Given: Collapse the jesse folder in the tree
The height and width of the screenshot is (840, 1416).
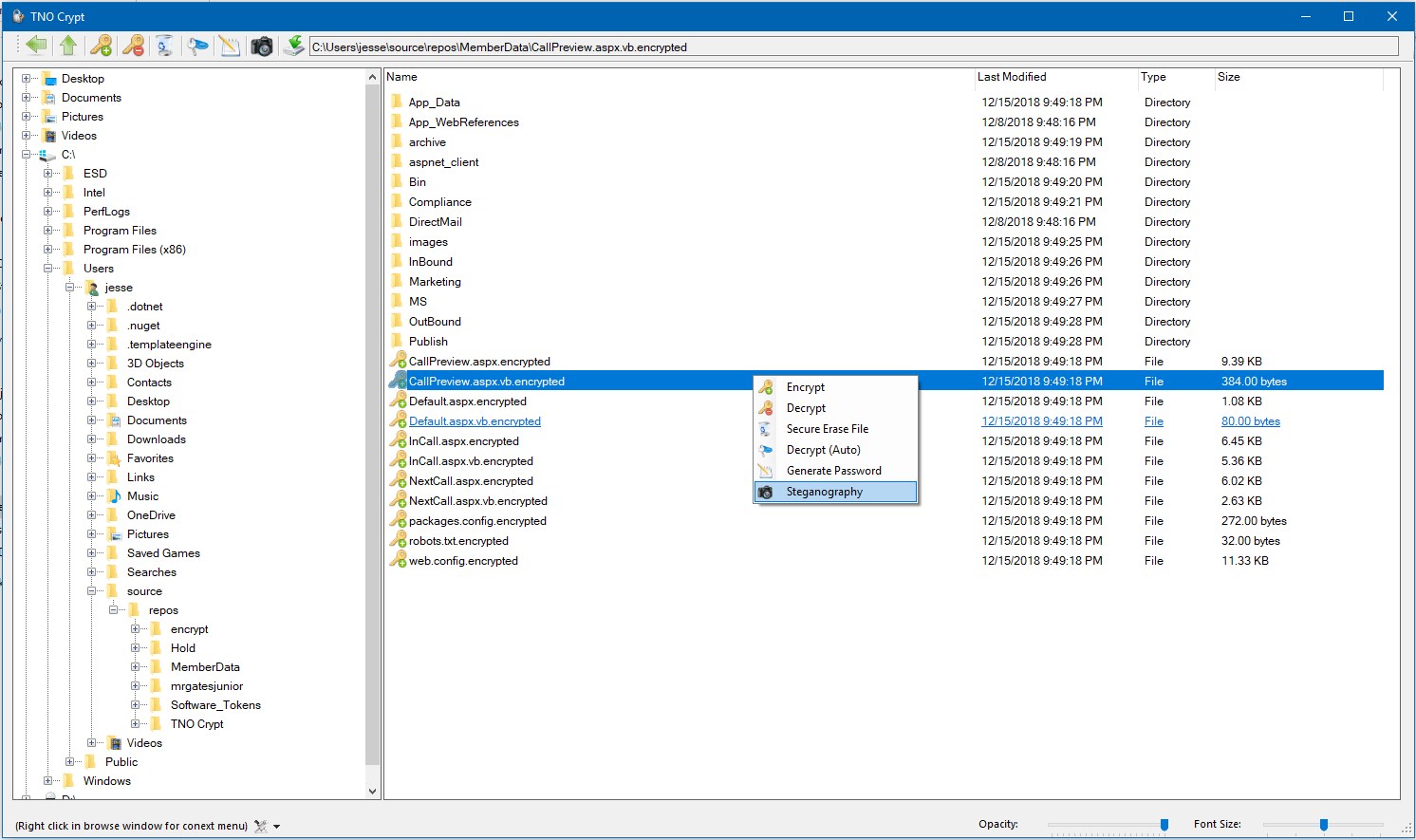Looking at the screenshot, I should click(x=69, y=287).
